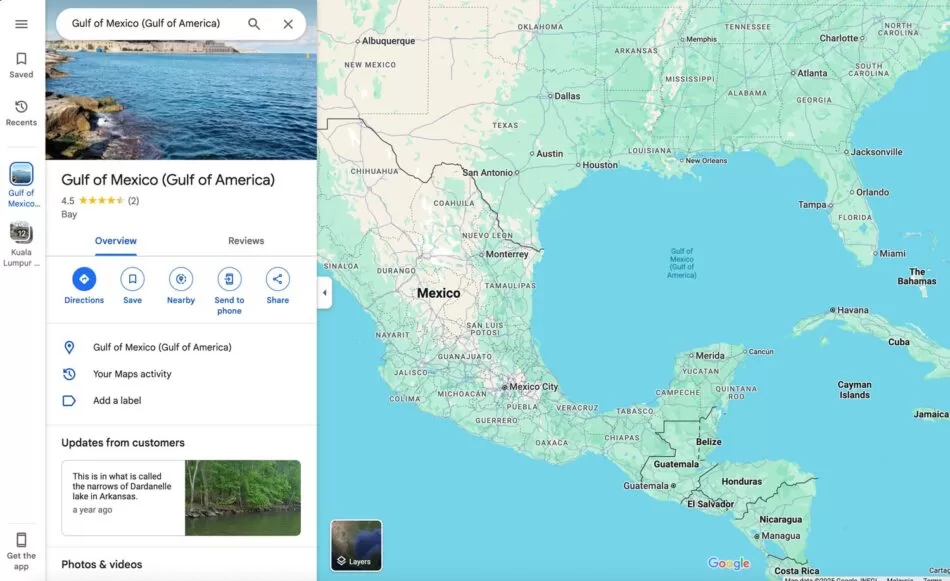Click Updates from customers heading
The width and height of the screenshot is (950, 581).
coord(123,443)
